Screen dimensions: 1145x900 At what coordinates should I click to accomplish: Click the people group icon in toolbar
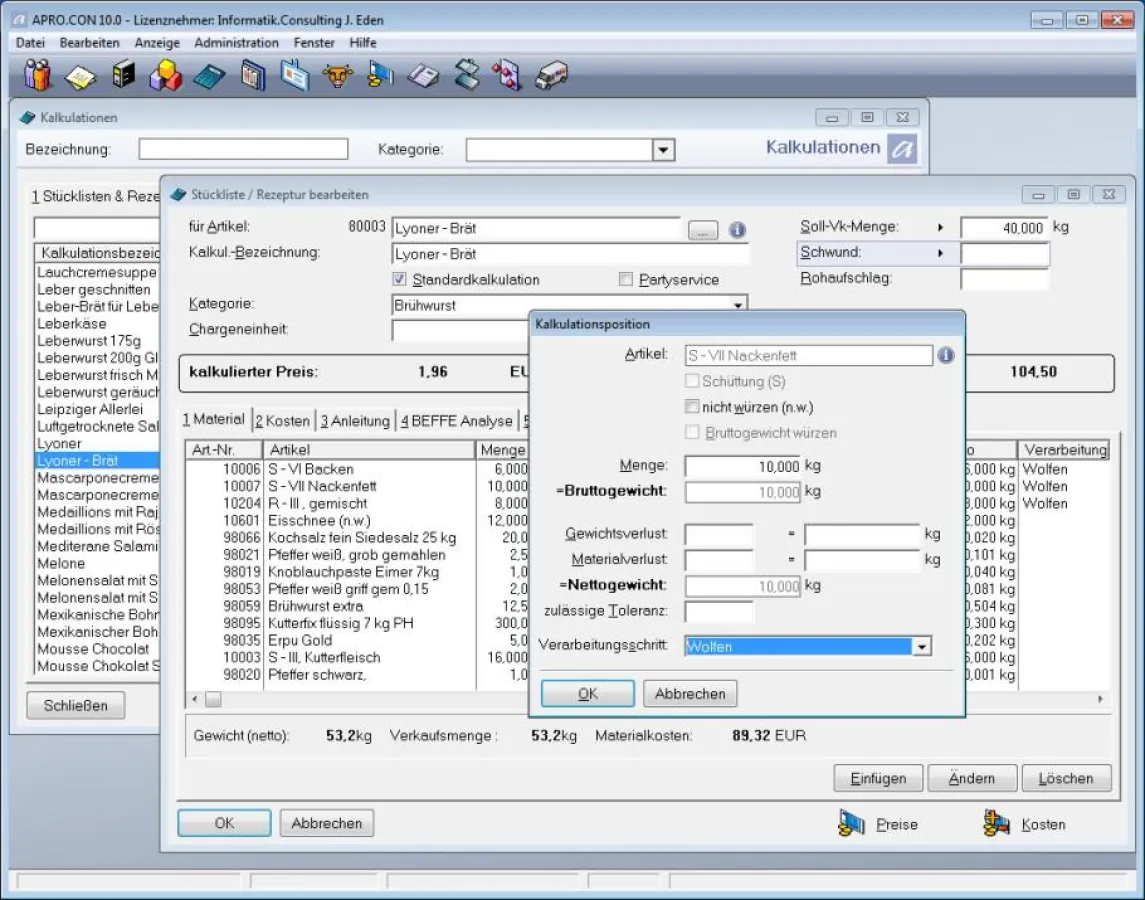(x=37, y=76)
